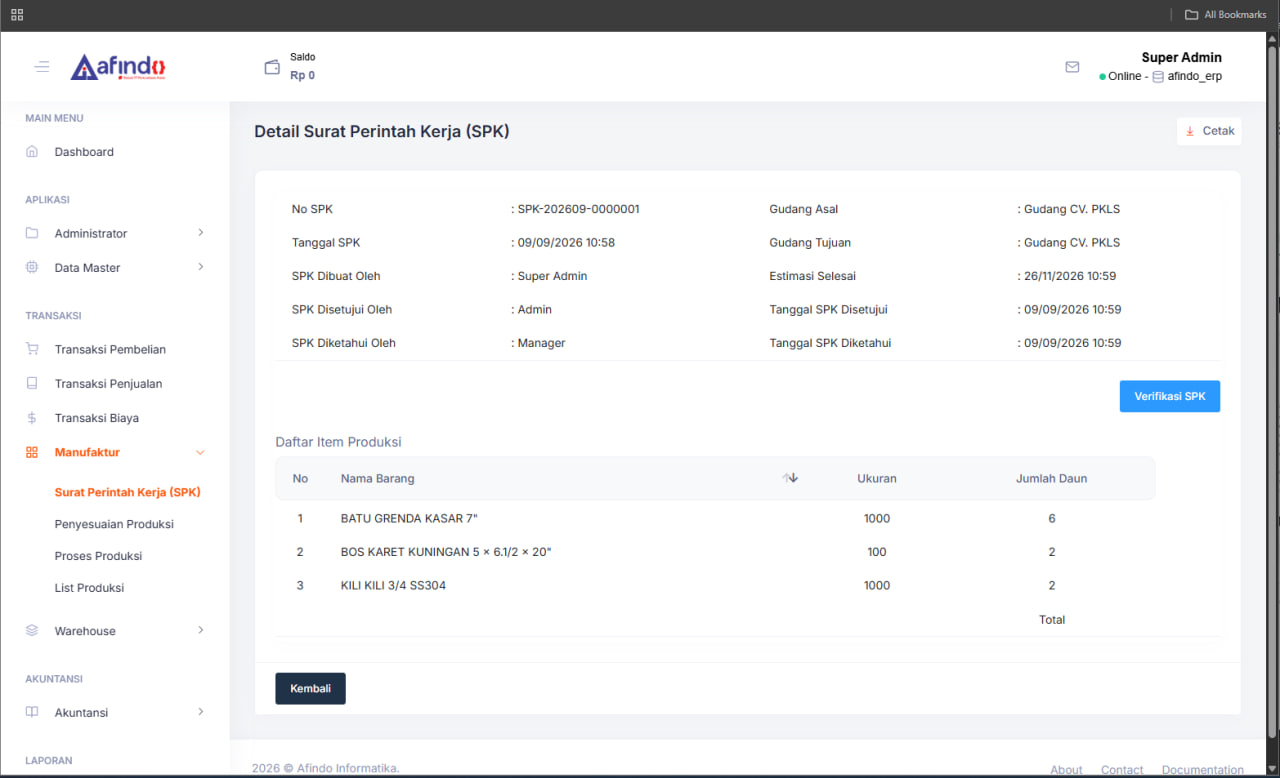Expand the Data Master submenu chevron
The width and height of the screenshot is (1280, 778).
click(x=200, y=267)
